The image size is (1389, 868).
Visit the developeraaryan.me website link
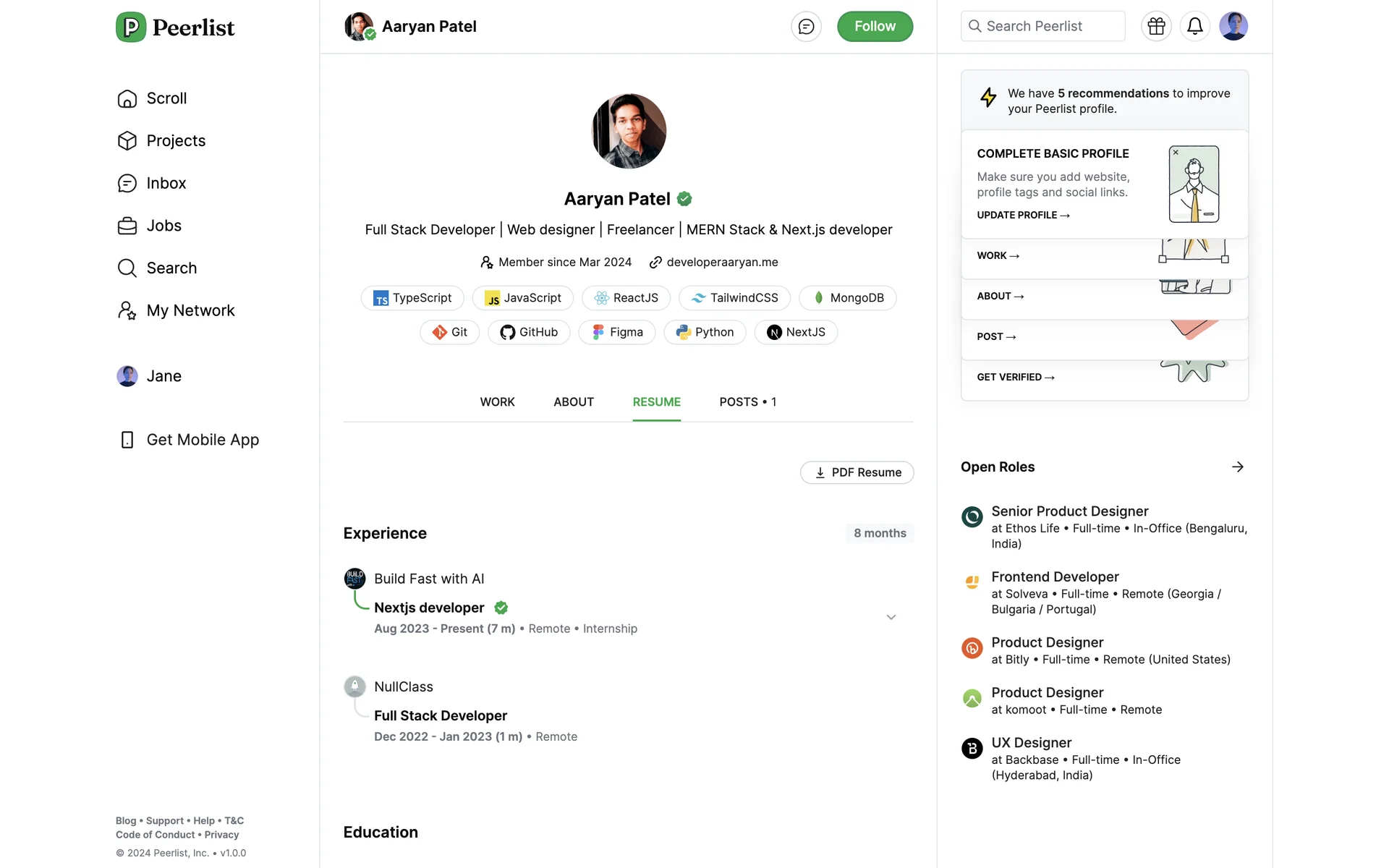coord(722,263)
